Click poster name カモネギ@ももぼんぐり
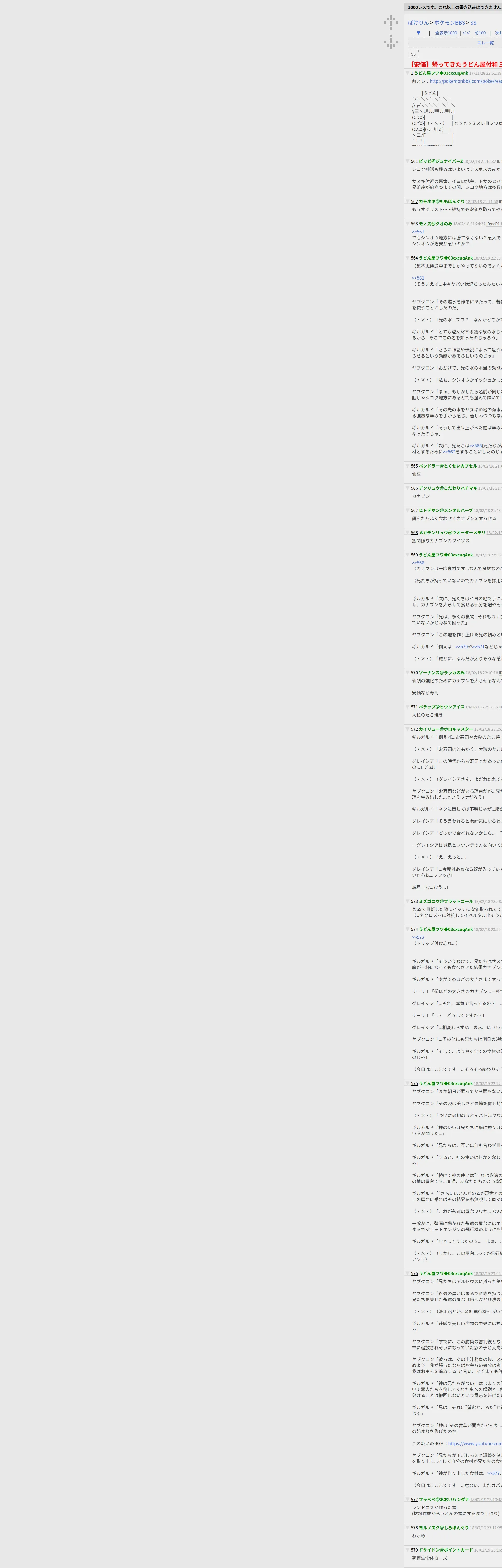 pos(442,201)
